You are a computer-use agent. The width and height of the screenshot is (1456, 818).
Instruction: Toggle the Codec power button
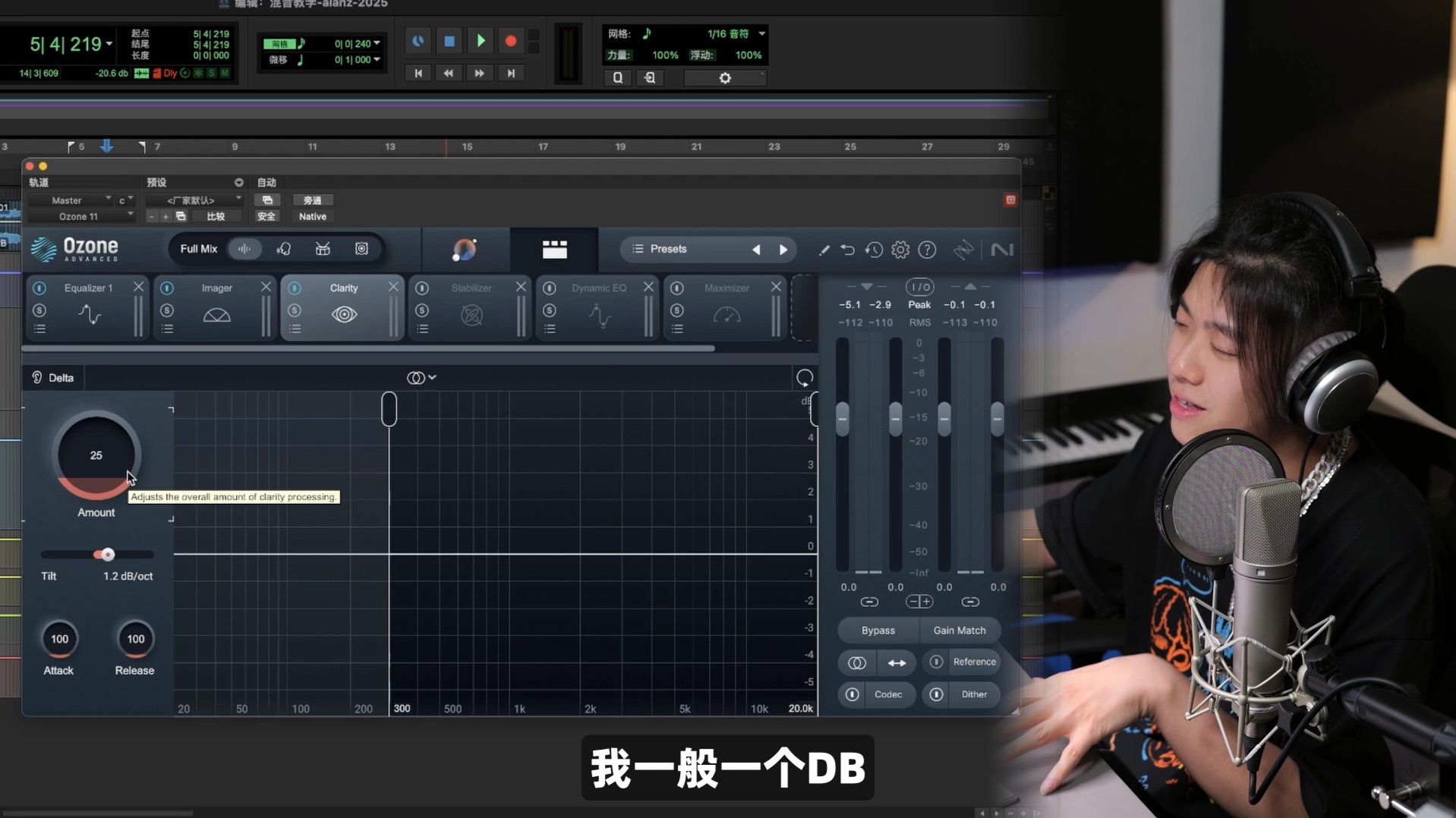click(x=852, y=694)
